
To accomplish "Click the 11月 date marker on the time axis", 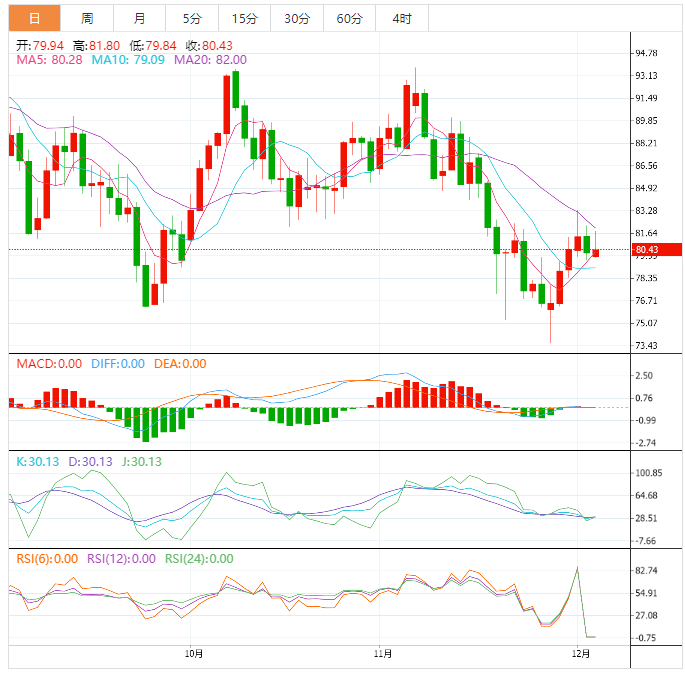I will tap(380, 654).
